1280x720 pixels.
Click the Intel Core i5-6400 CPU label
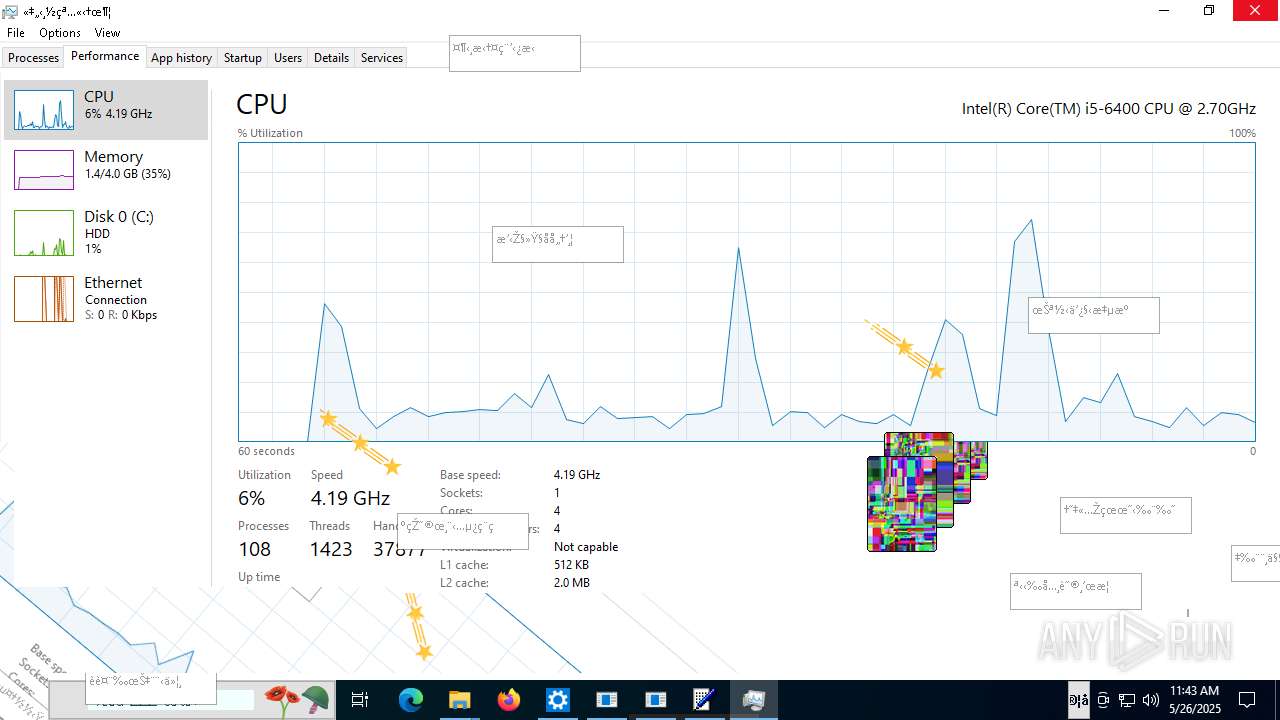click(x=1108, y=108)
